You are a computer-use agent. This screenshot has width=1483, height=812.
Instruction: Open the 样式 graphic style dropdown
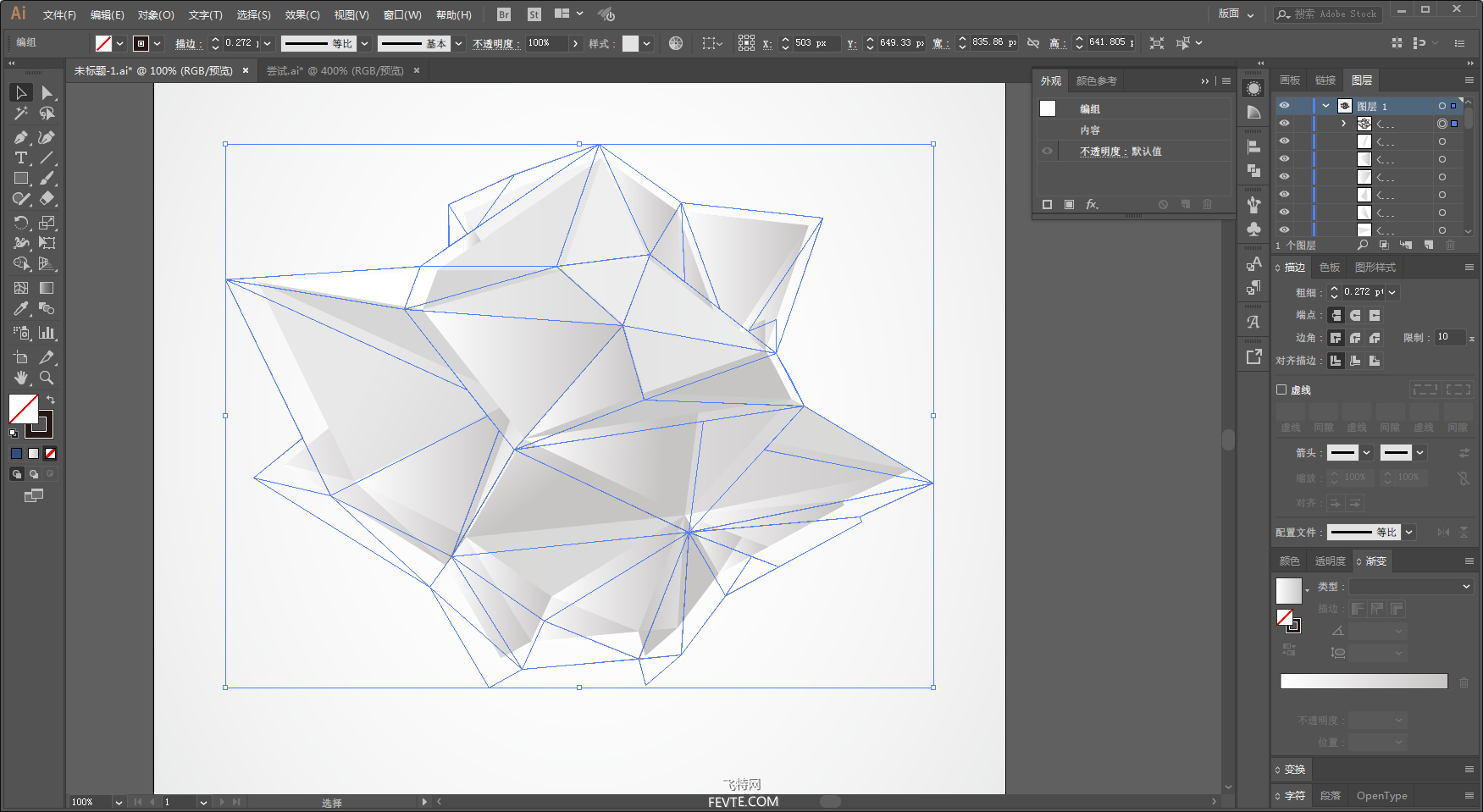pyautogui.click(x=647, y=43)
